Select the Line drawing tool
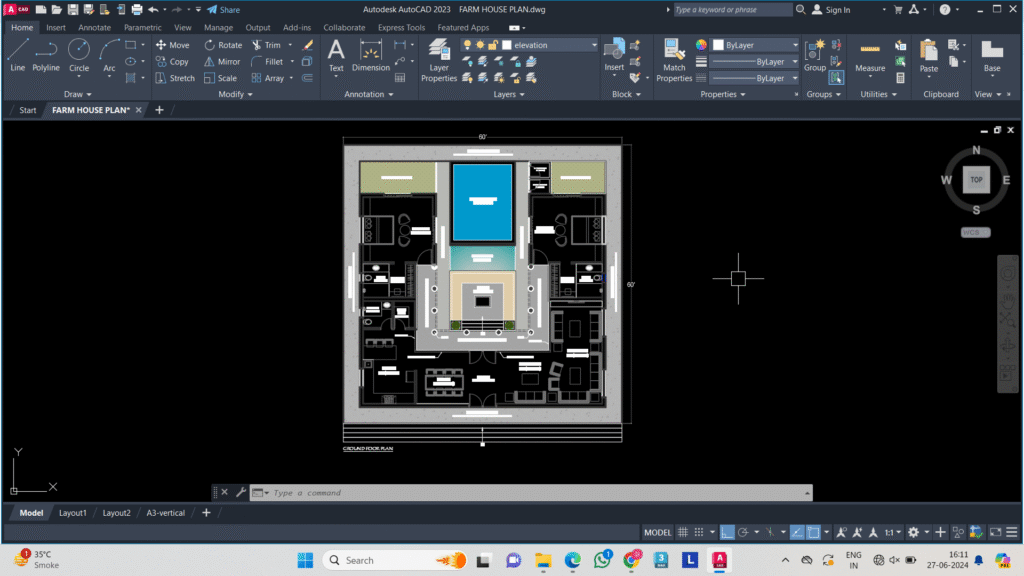Screen dimensions: 1024x576 18,56
